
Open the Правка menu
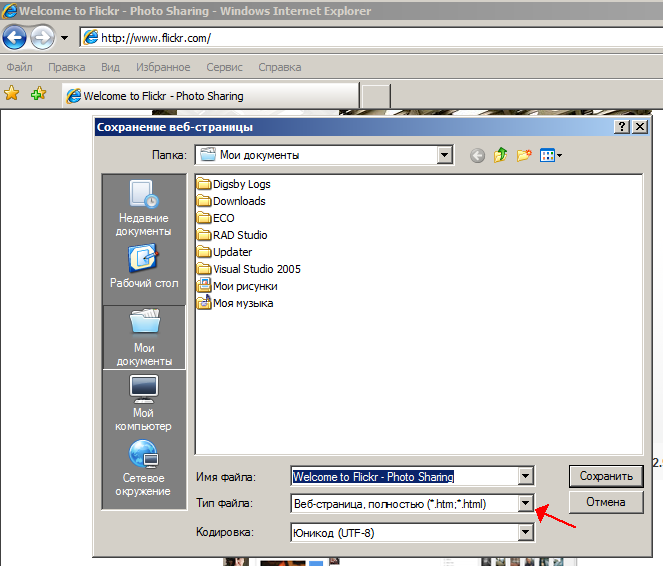[66, 67]
